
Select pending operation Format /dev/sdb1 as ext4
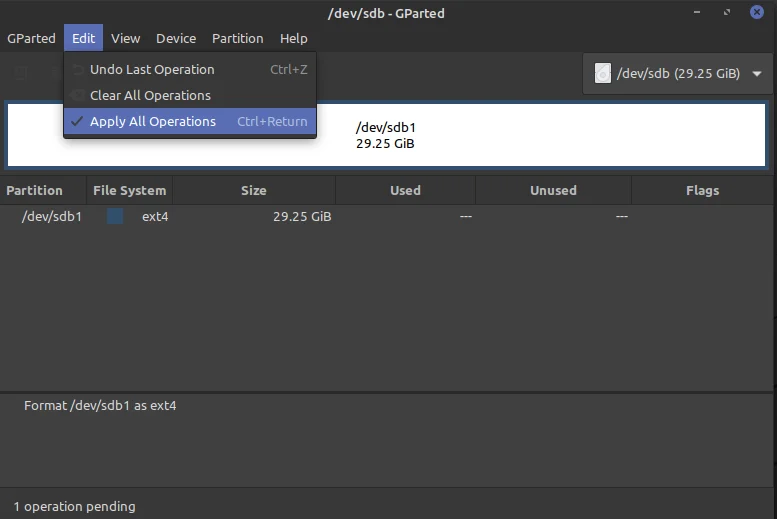(100, 405)
